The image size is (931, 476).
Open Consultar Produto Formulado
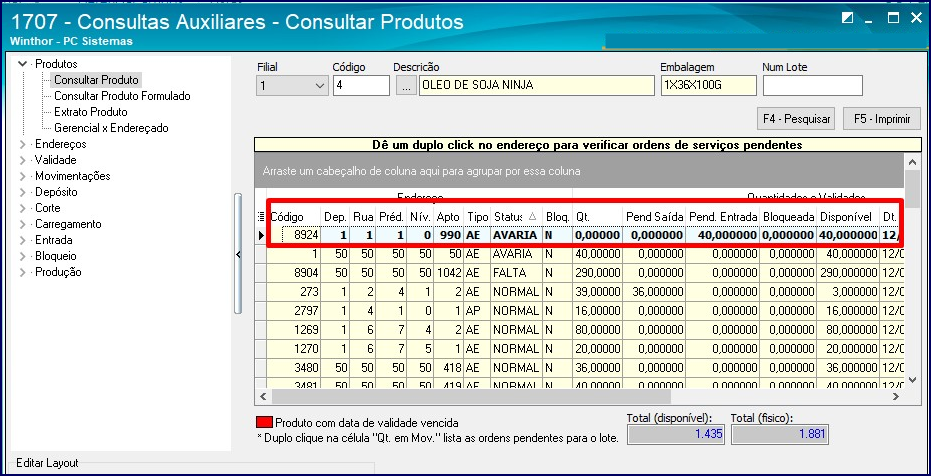(122, 96)
